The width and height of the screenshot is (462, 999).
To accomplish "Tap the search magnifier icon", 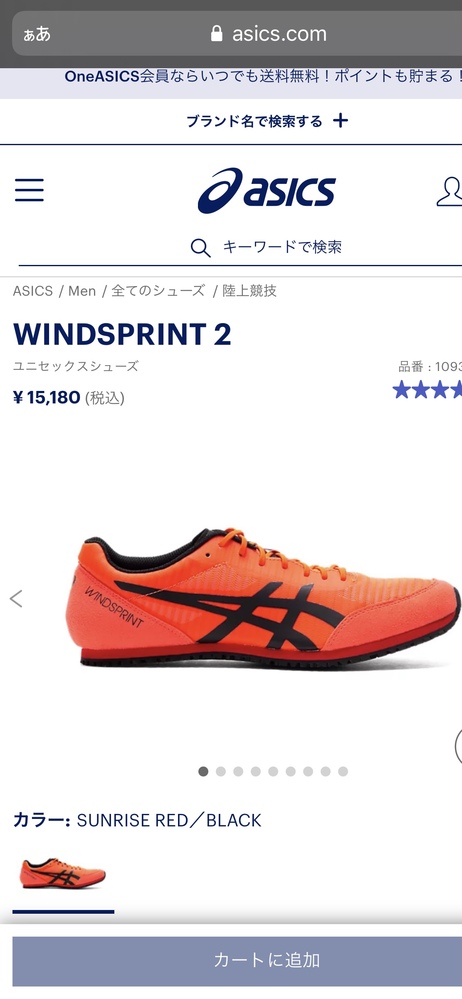I will coord(201,248).
